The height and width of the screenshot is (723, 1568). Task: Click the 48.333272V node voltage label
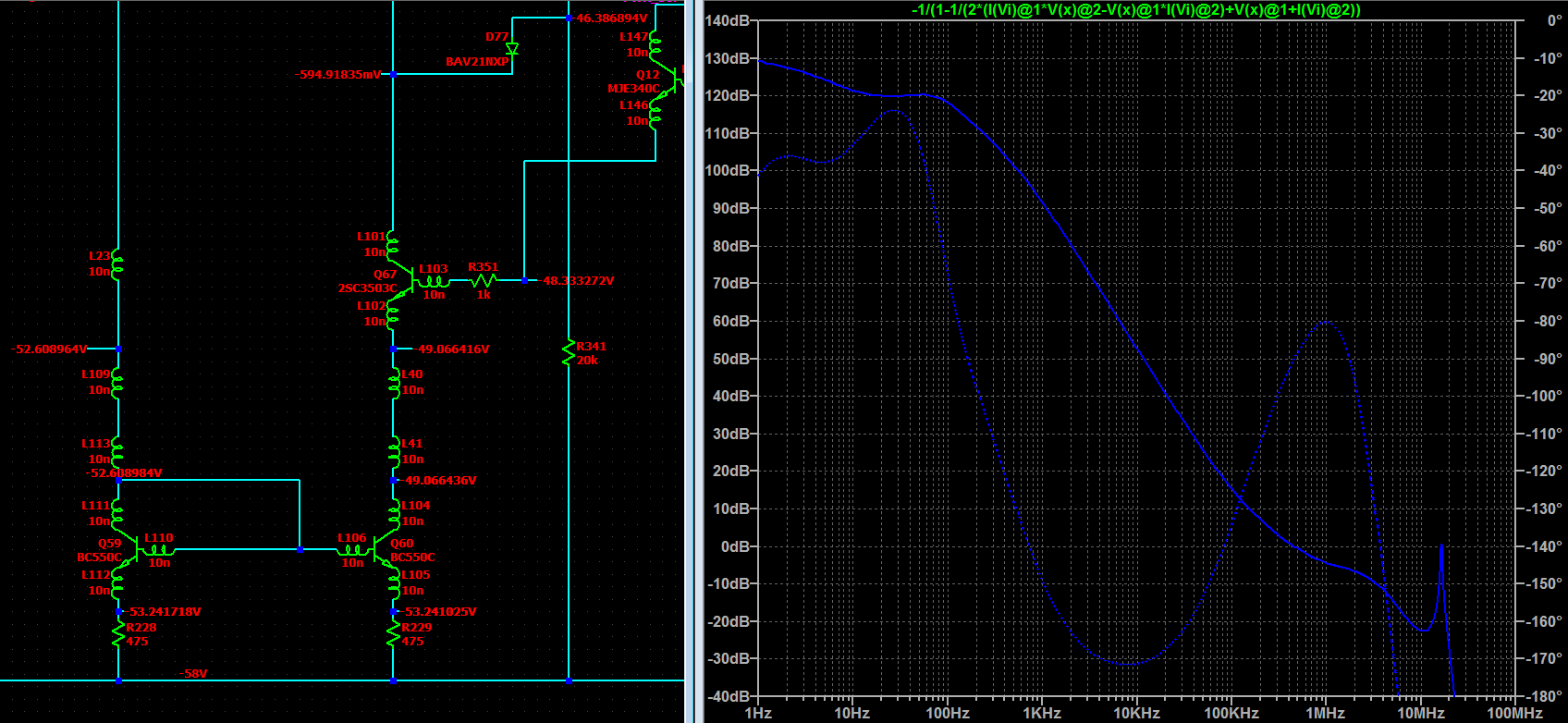tap(578, 280)
